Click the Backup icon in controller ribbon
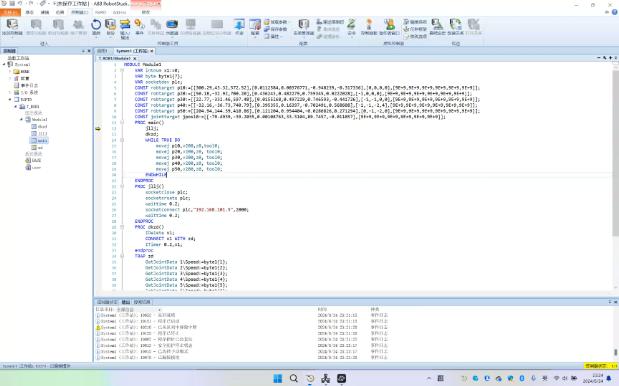The height and width of the screenshot is (386, 619). (x=110, y=25)
